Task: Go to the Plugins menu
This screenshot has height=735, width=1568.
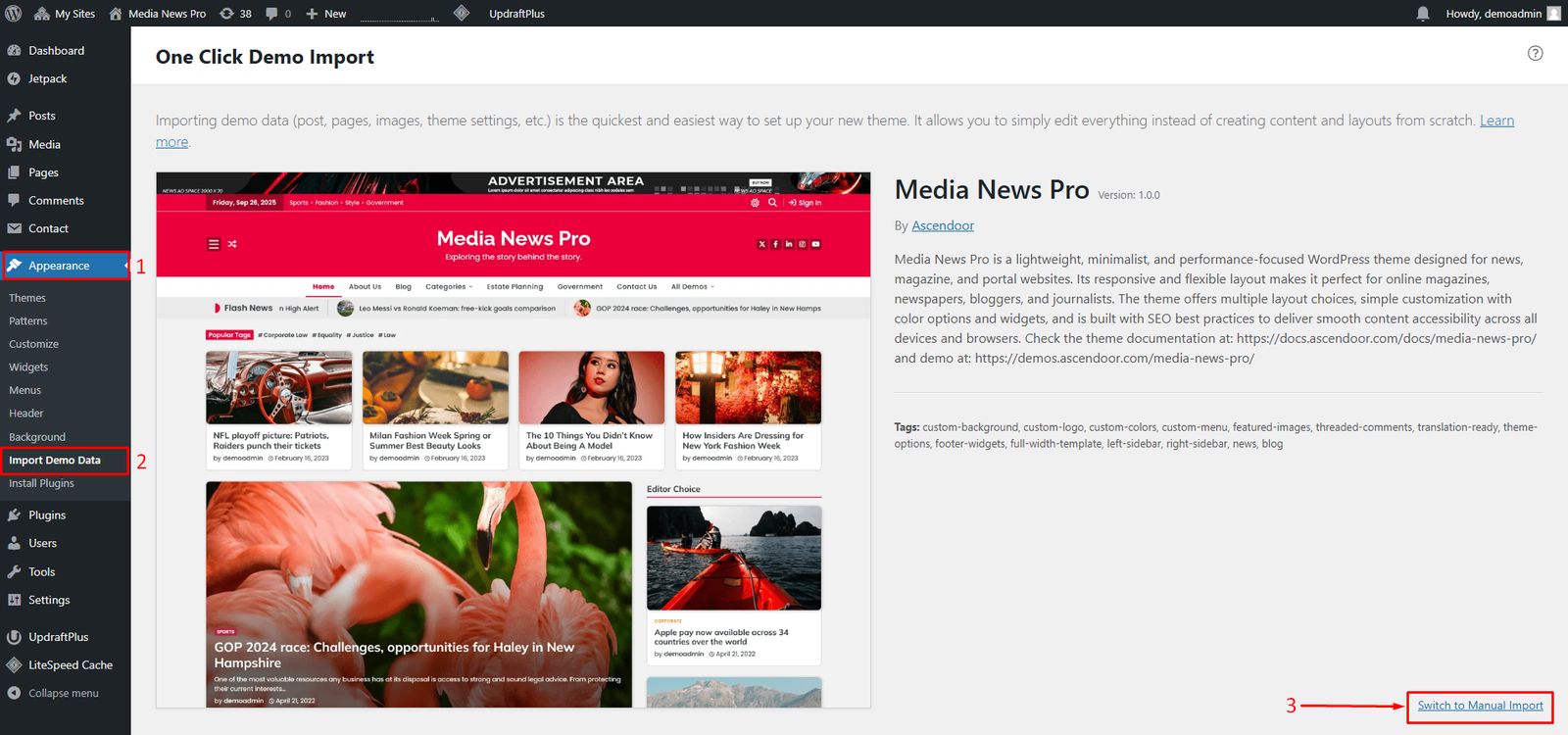Action: pyautogui.click(x=47, y=515)
